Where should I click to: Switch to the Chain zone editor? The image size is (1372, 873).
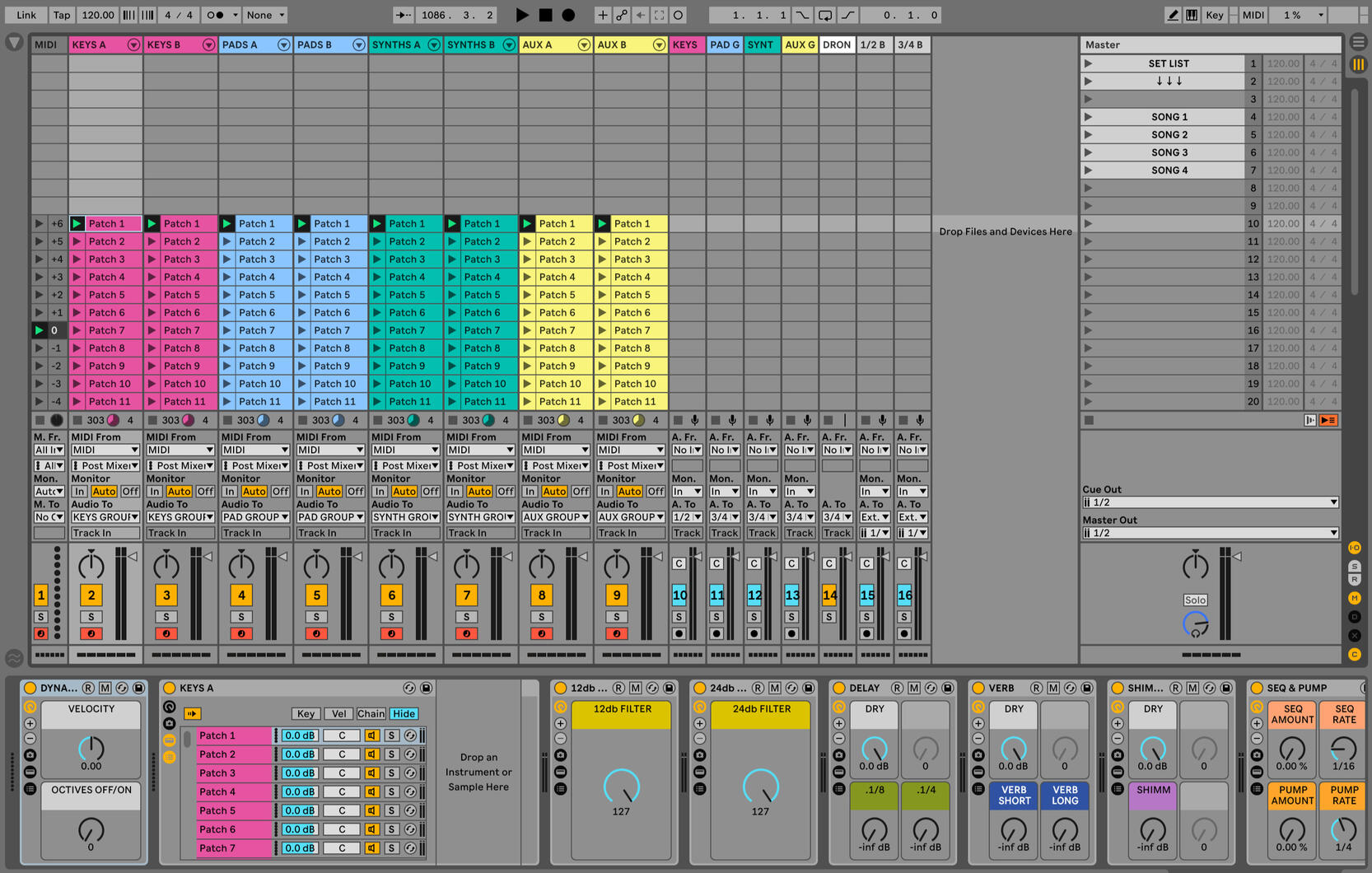click(371, 714)
